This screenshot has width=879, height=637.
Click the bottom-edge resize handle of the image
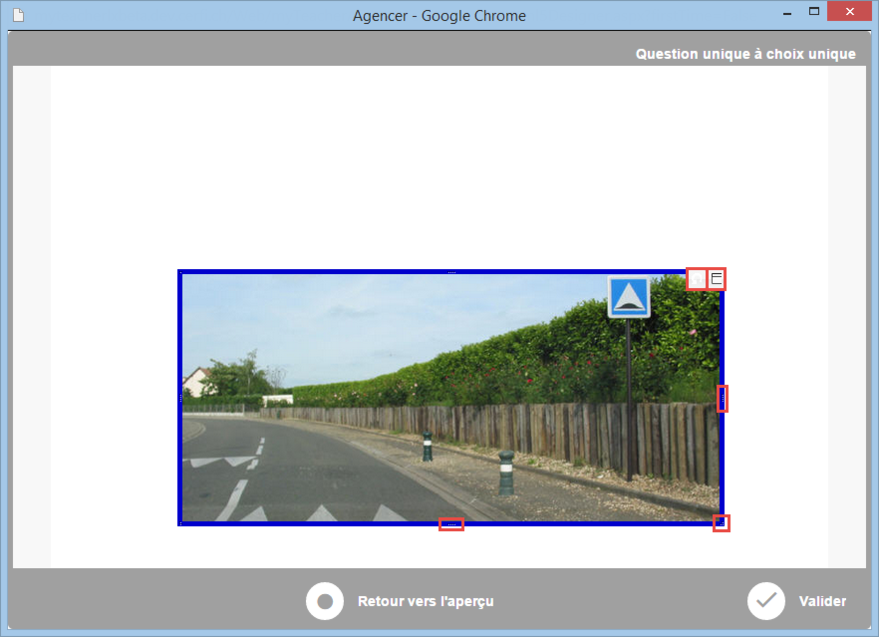click(451, 524)
